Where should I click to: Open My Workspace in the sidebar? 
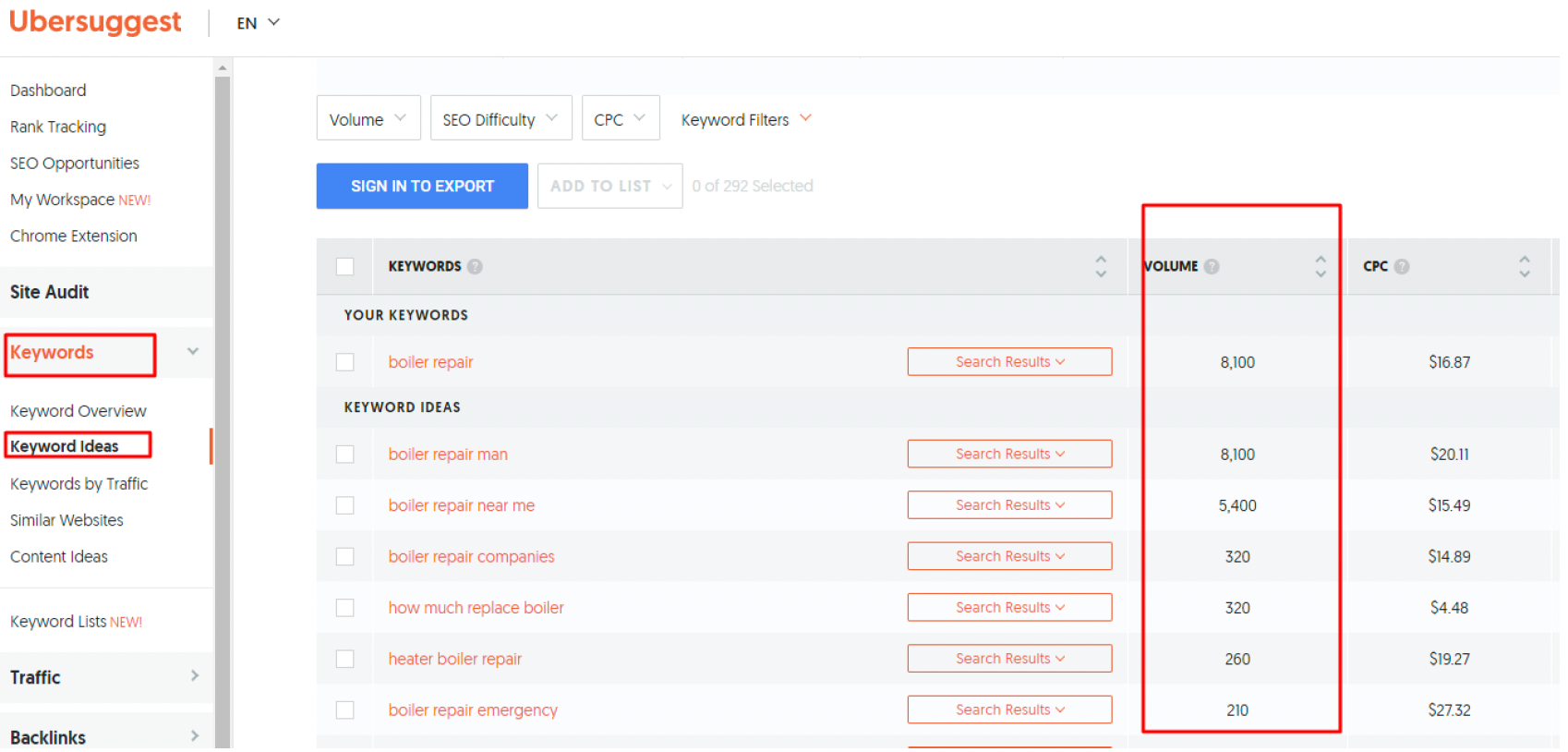(x=80, y=200)
